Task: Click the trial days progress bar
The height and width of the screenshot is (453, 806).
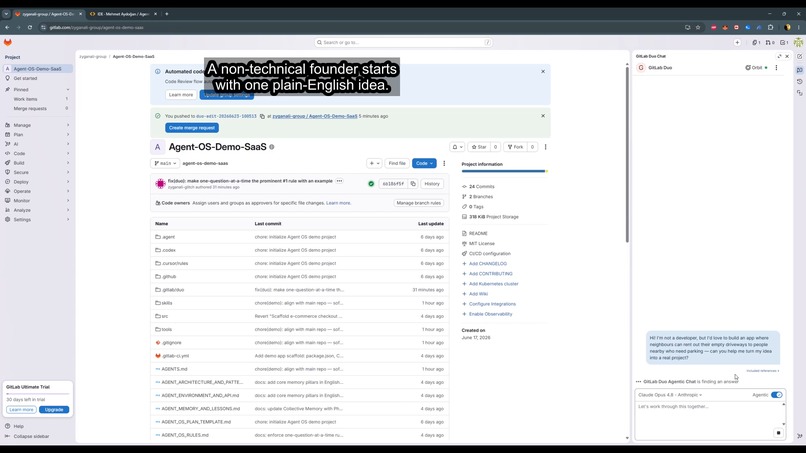Action: pyautogui.click(x=38, y=393)
